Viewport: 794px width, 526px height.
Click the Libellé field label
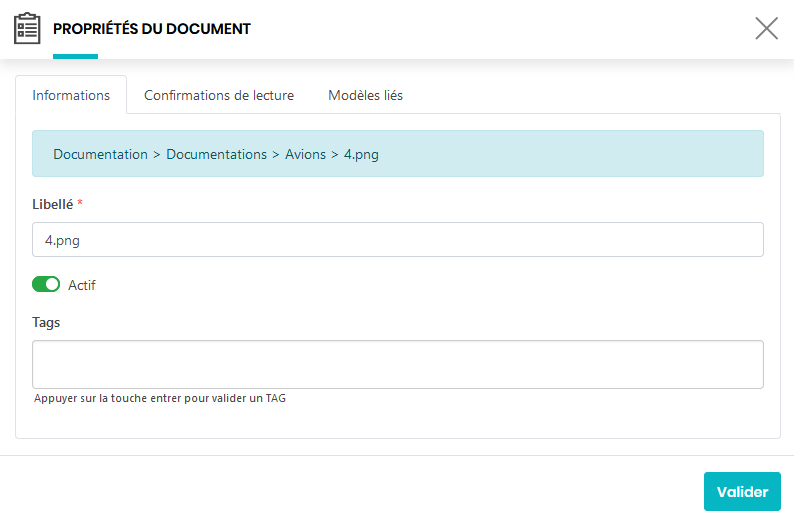[52, 204]
